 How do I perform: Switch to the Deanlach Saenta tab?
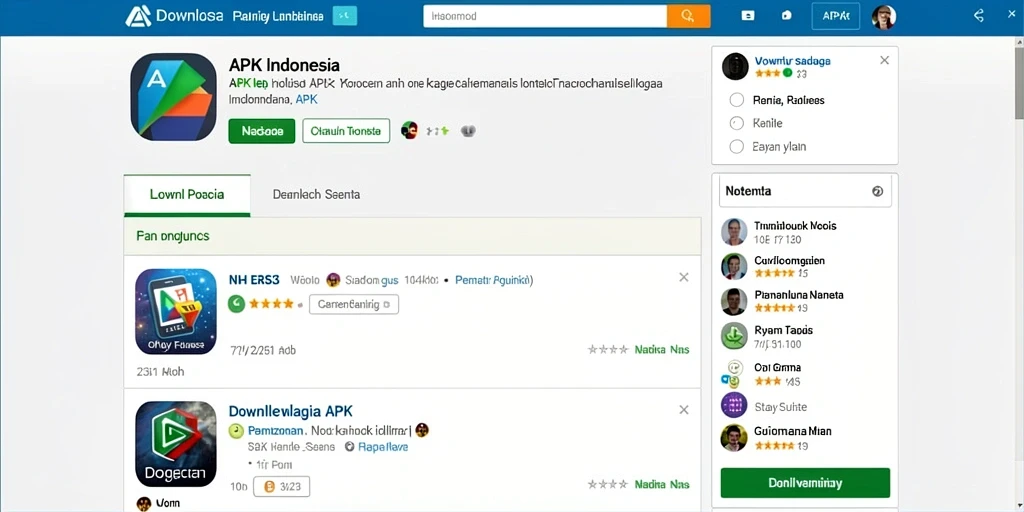[x=316, y=195]
